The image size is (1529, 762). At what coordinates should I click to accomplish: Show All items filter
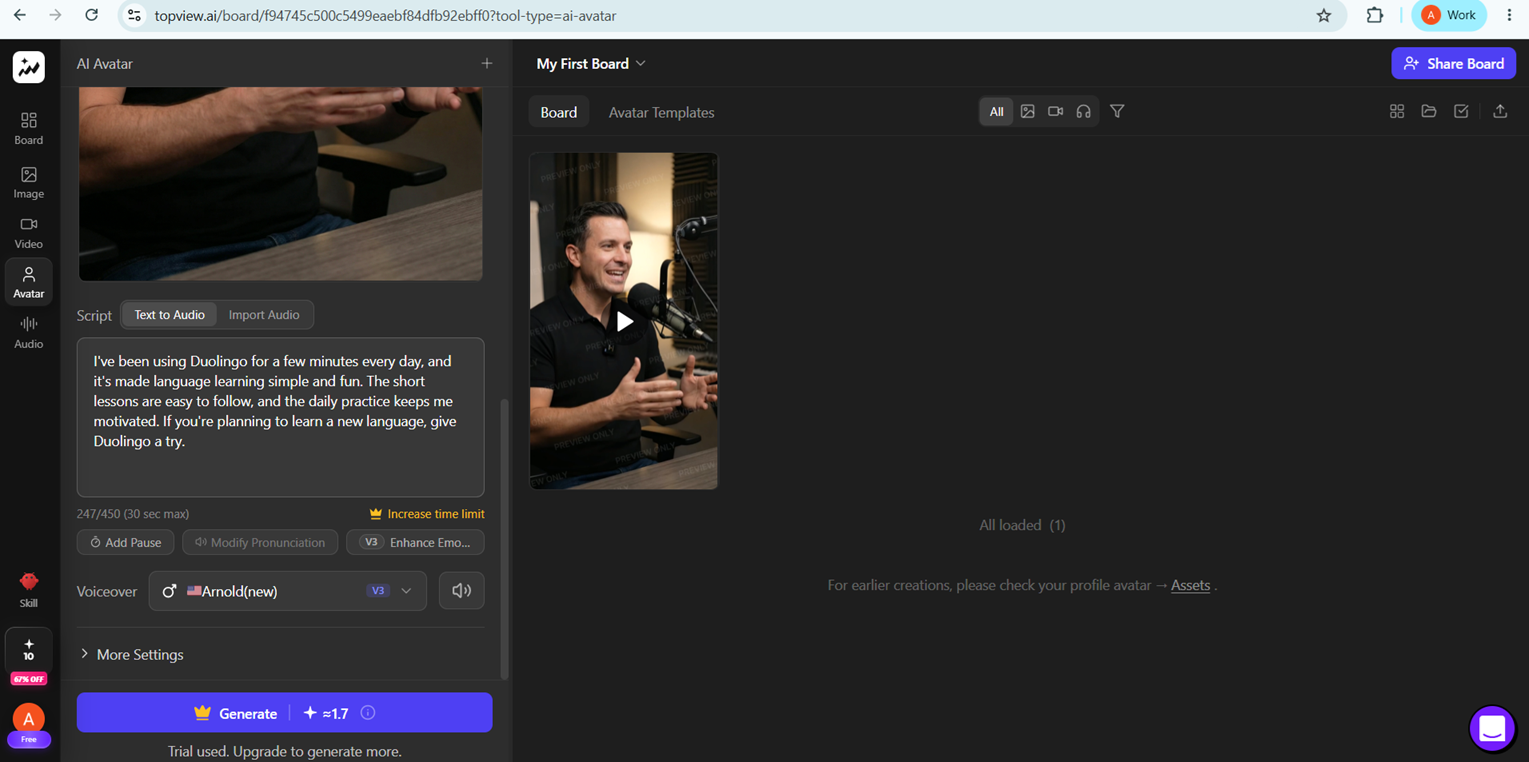point(996,112)
